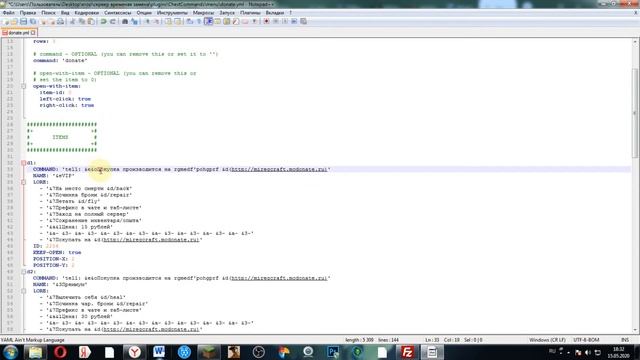Open Find with the binoculars icon
640x360 pixels.
tap(125, 21)
